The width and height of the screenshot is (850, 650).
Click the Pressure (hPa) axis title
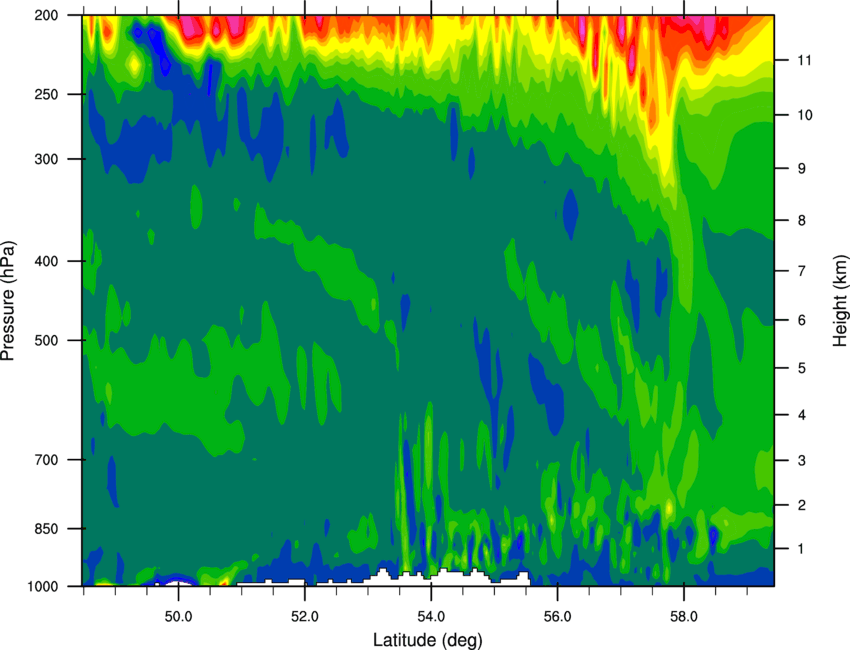8,300
